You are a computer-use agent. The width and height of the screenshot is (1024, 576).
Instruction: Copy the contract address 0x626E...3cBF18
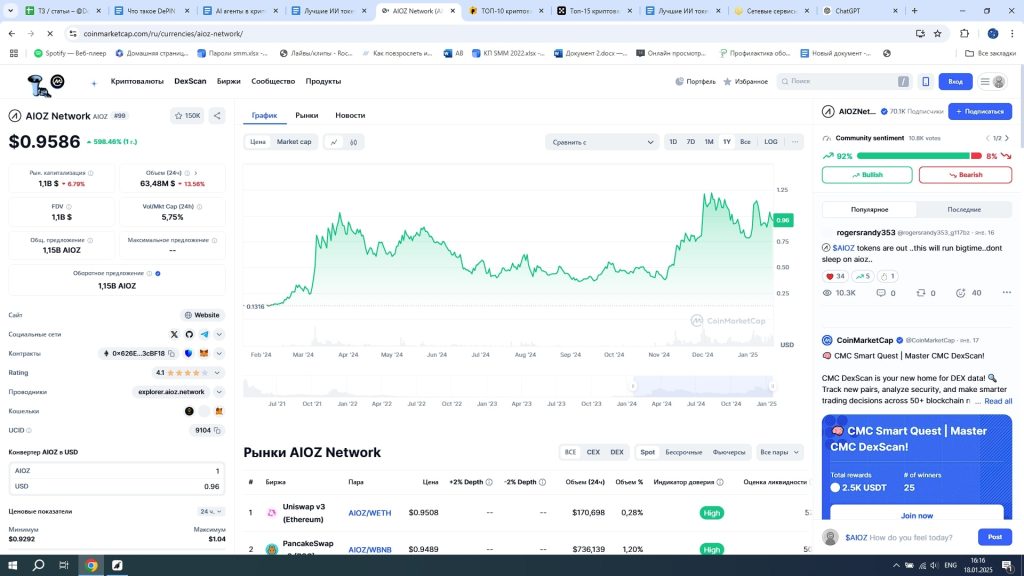[x=172, y=353]
